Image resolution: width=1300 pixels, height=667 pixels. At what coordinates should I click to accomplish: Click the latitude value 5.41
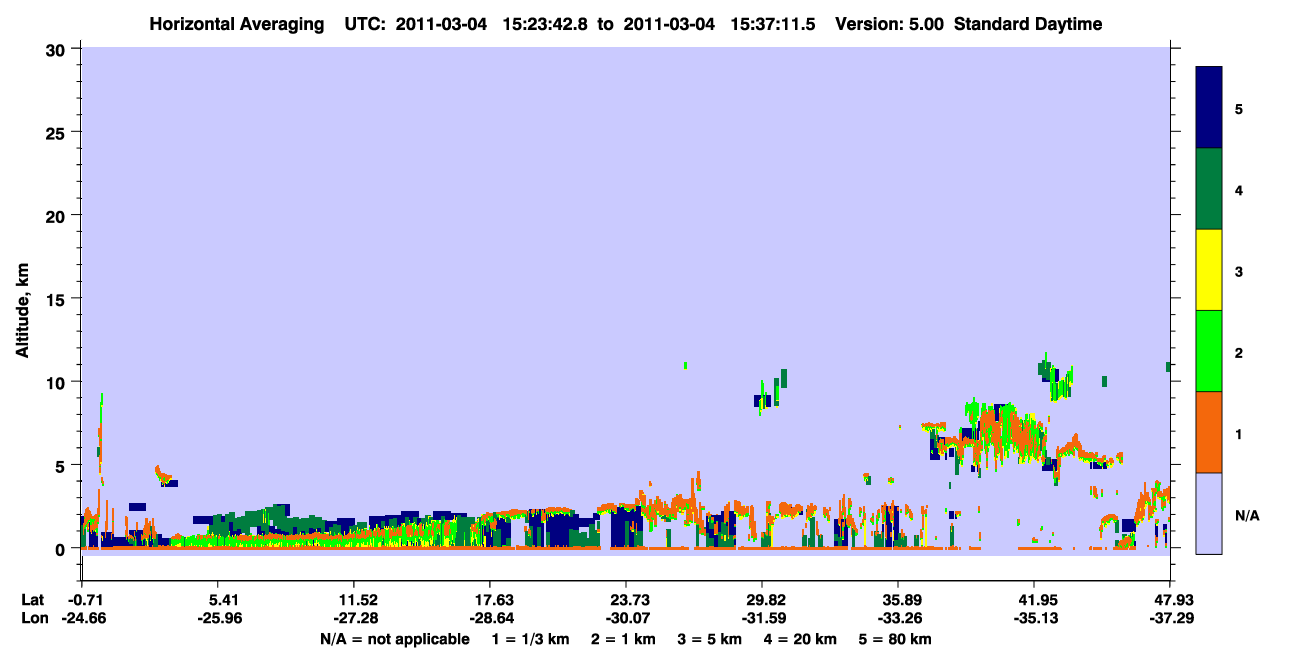(220, 600)
